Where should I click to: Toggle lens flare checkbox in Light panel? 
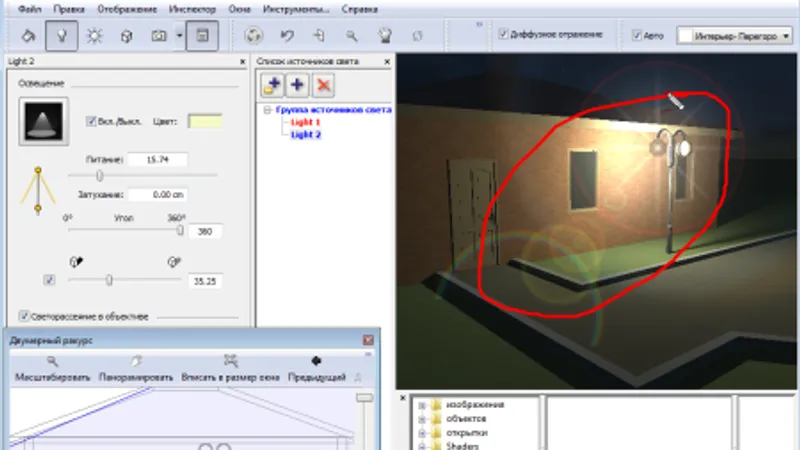coord(23,316)
